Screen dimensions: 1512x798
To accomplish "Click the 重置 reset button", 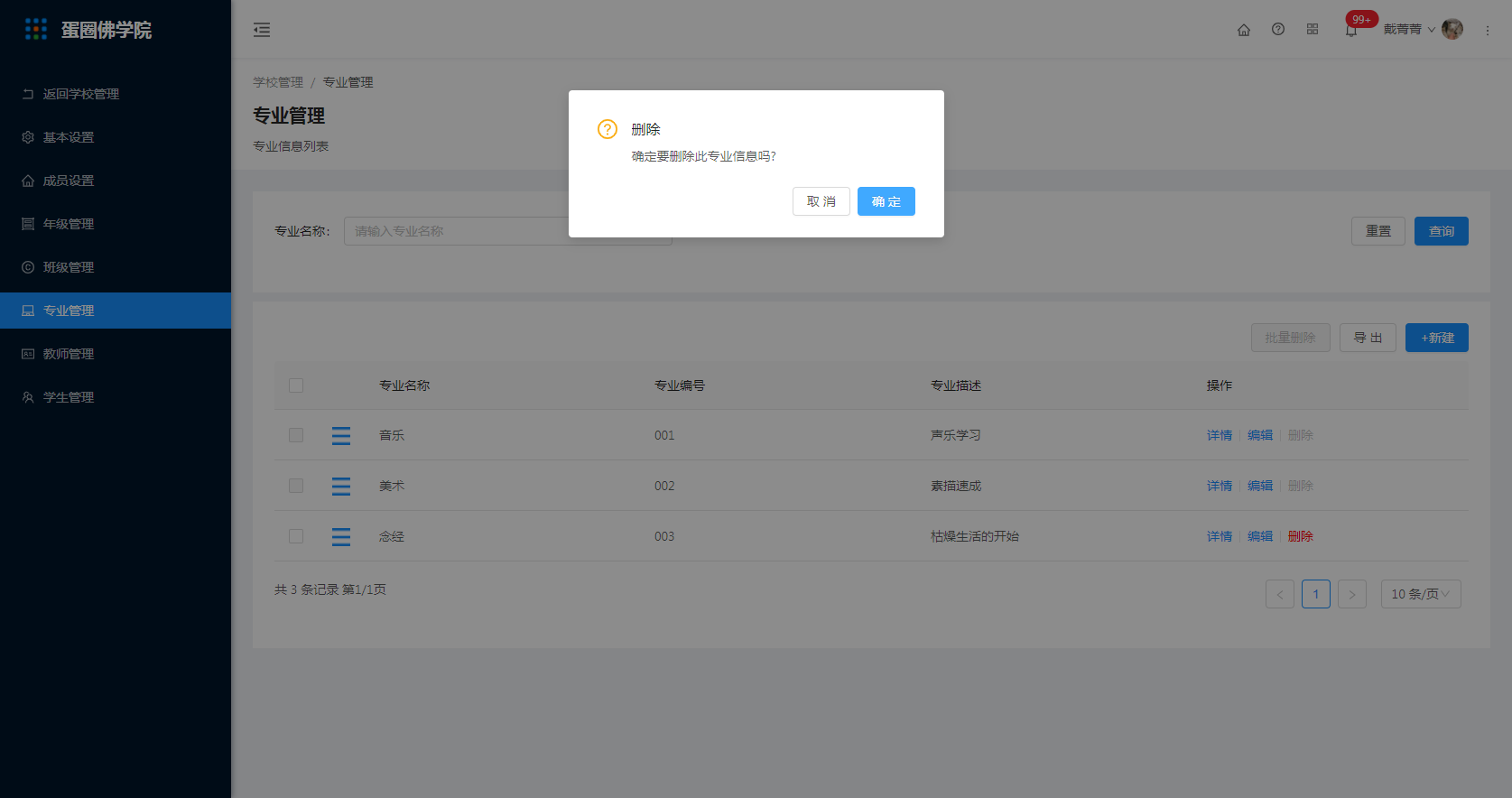I will (x=1377, y=231).
